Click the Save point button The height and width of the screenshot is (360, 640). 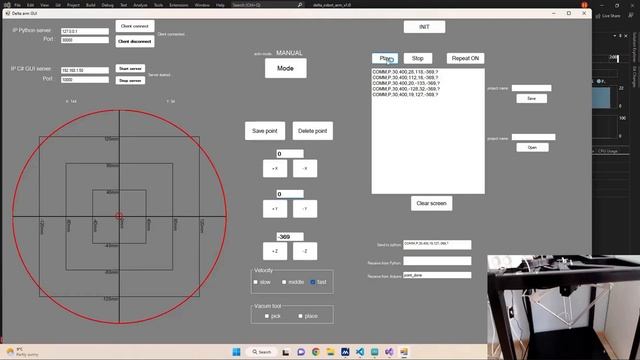tap(265, 131)
